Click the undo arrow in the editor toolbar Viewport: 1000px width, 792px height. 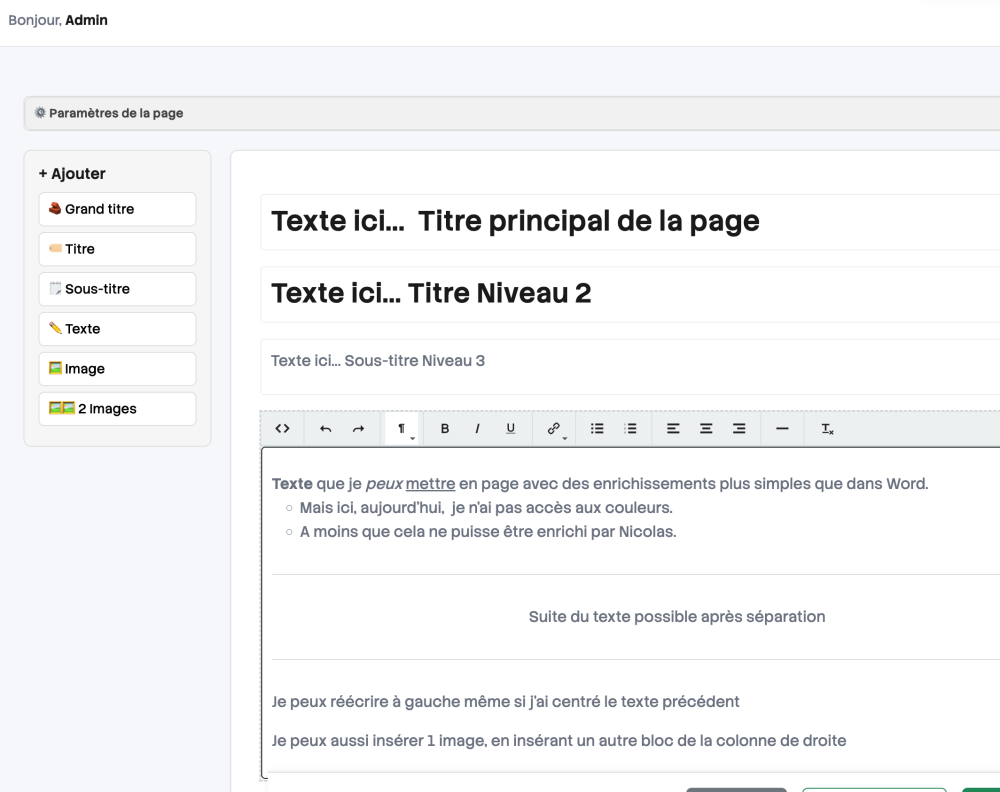[x=326, y=429]
